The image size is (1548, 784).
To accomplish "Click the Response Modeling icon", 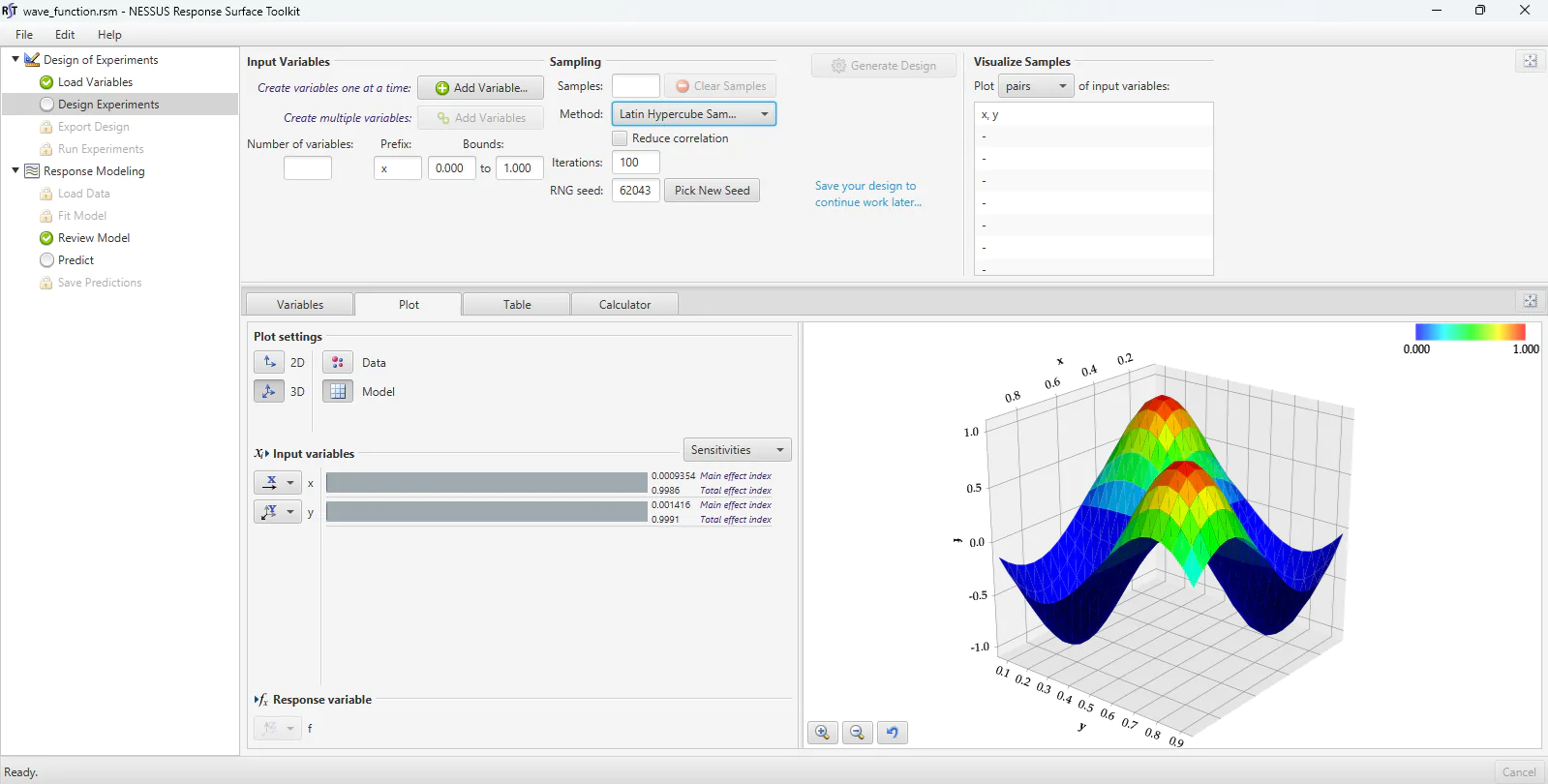I will 32,171.
